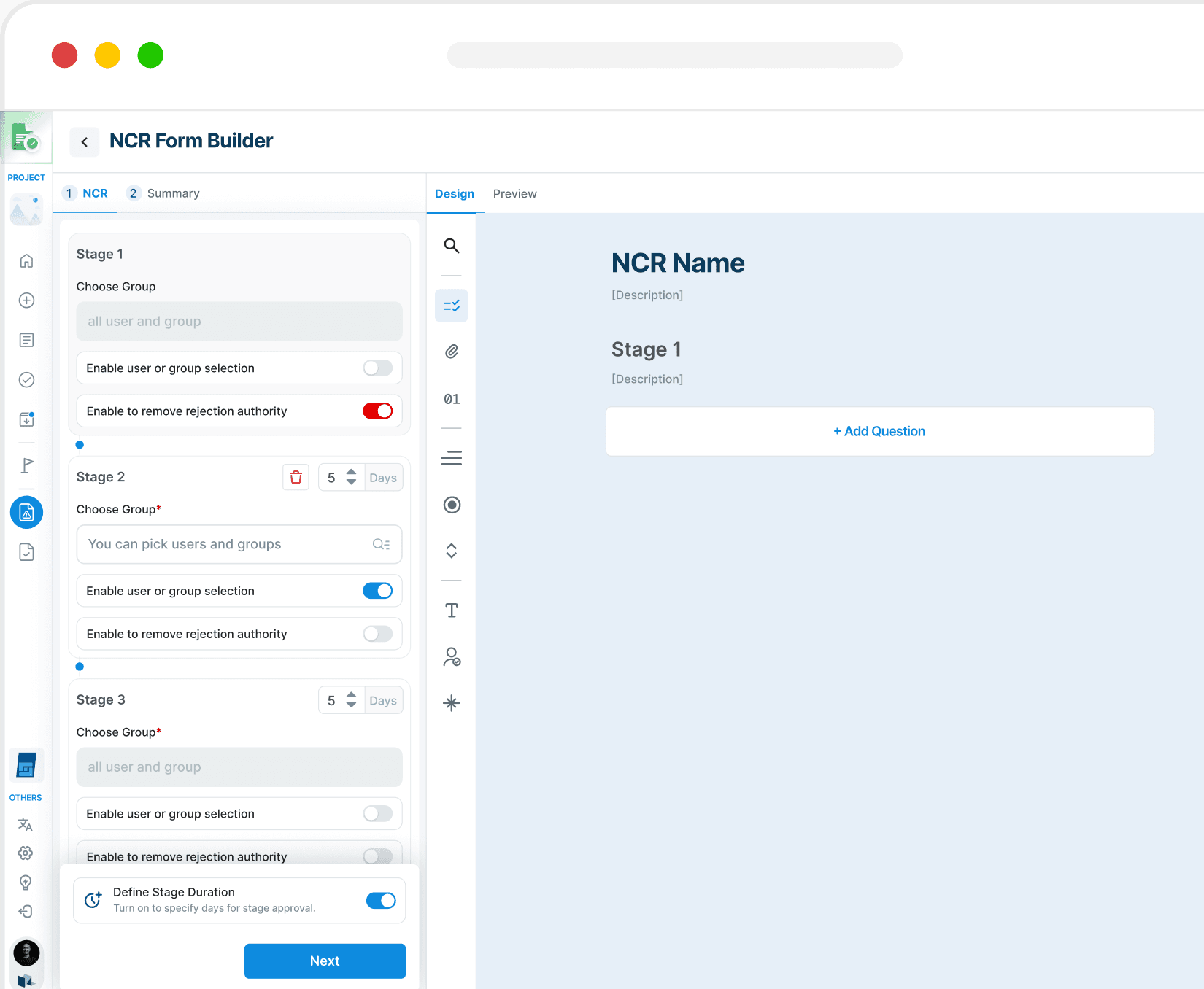
Task: Select the number 01 field tool
Action: pos(452,399)
